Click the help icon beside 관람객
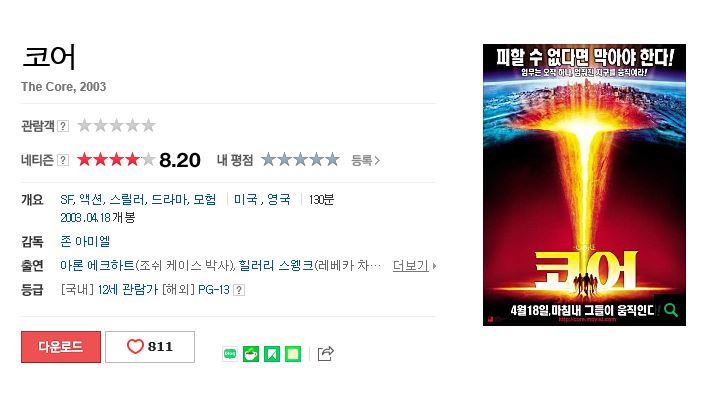This screenshot has height=401, width=718. [63, 126]
